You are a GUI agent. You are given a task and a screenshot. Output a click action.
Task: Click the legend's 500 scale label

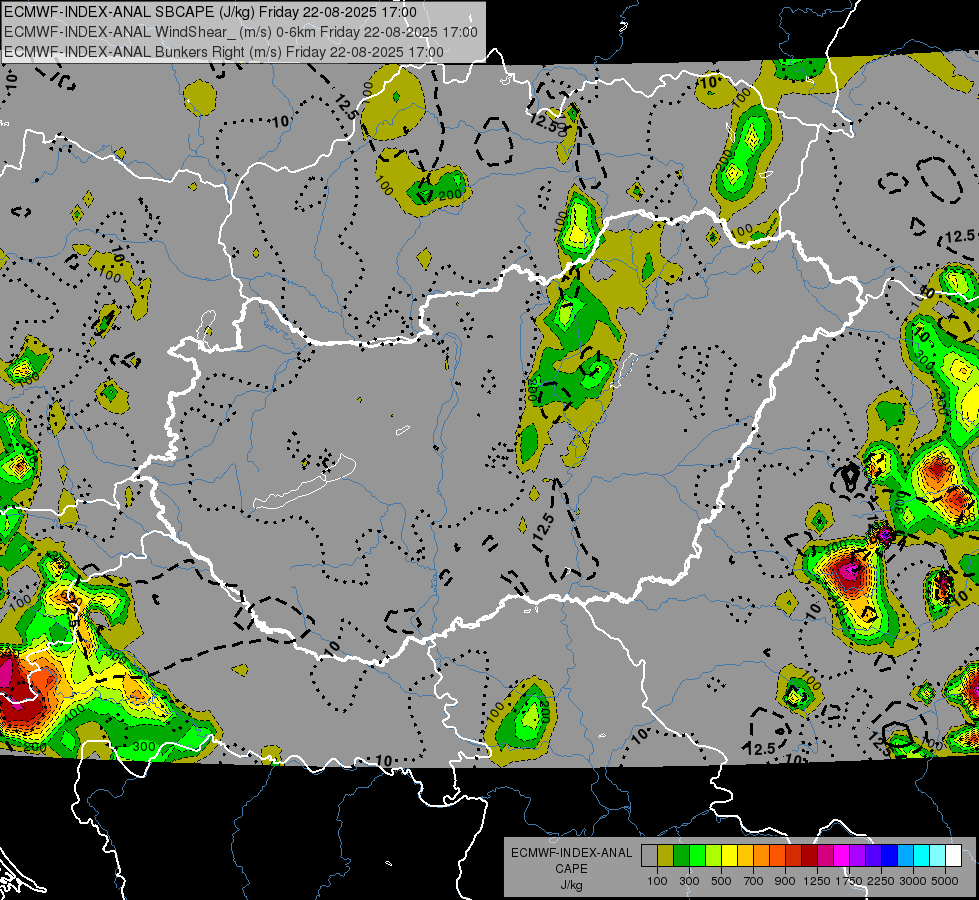721,881
